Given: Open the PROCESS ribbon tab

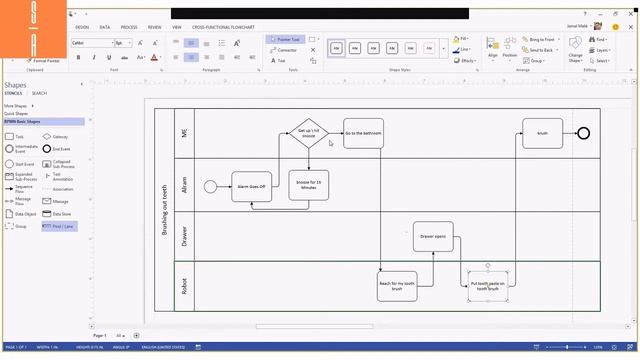Looking at the screenshot, I should [x=129, y=27].
